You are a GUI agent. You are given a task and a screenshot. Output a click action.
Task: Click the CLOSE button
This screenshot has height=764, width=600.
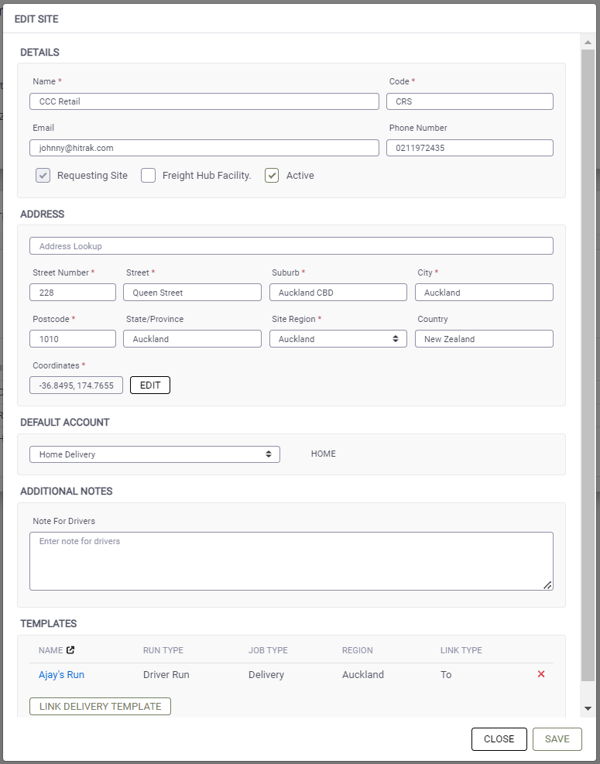click(499, 739)
